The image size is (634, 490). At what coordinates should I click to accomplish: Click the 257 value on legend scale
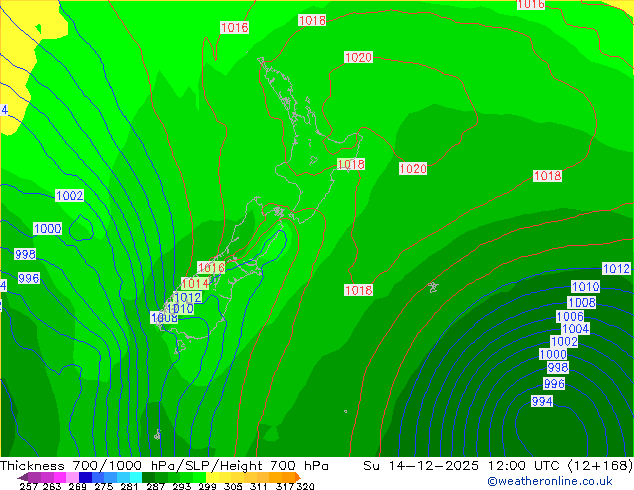coord(30,487)
